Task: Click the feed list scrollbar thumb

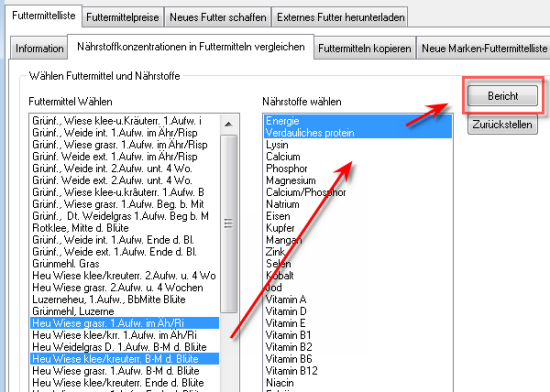Action: [228, 223]
